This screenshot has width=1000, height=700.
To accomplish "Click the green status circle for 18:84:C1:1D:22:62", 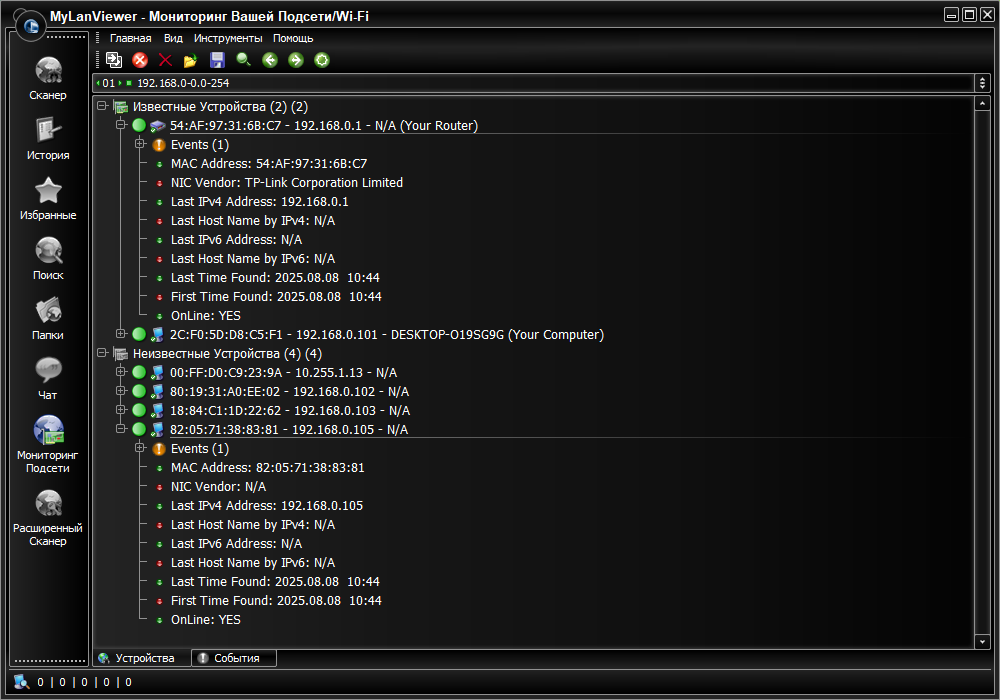I will 139,411.
